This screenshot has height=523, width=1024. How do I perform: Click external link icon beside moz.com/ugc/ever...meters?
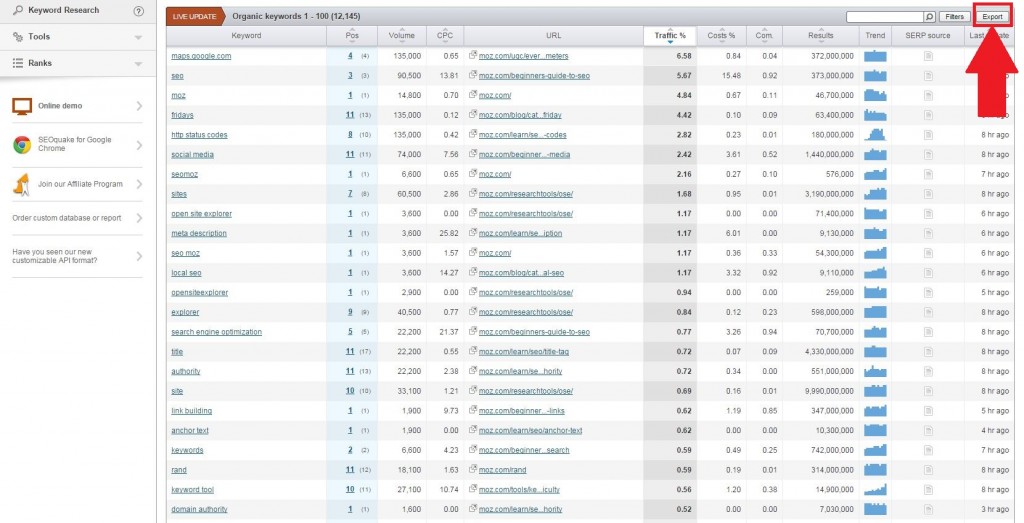(x=473, y=56)
